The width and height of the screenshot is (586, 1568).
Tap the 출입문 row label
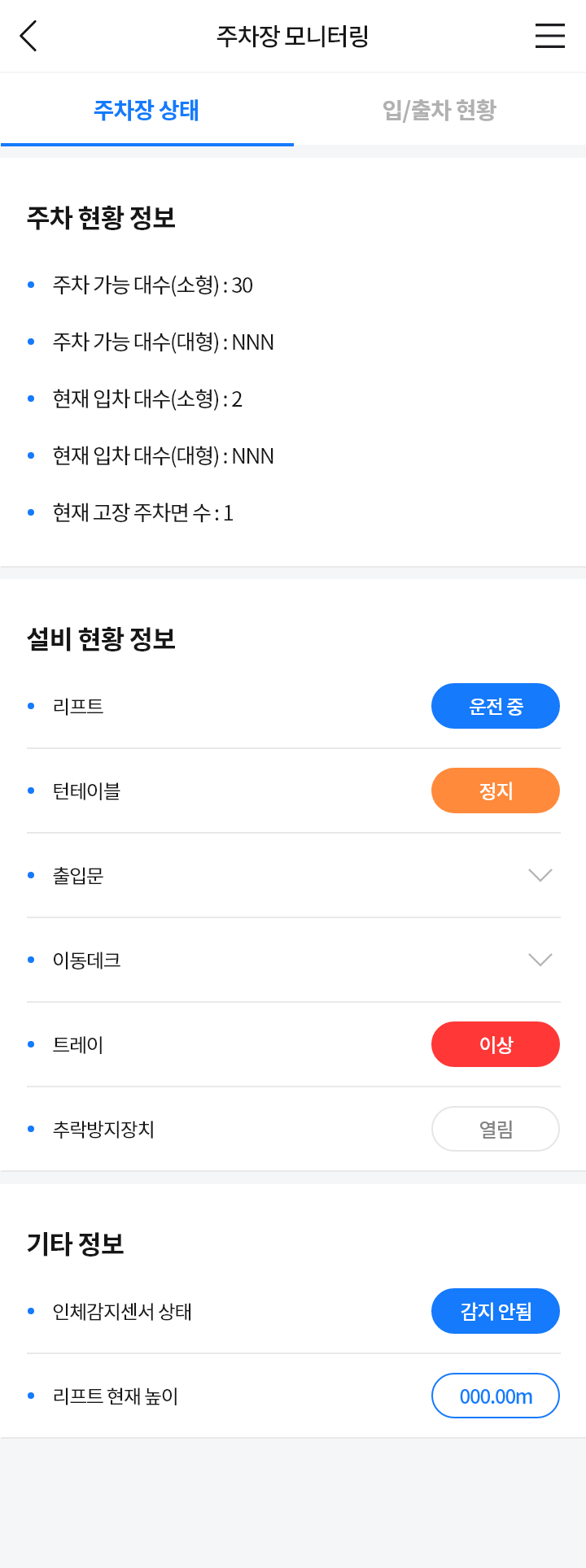click(x=78, y=875)
